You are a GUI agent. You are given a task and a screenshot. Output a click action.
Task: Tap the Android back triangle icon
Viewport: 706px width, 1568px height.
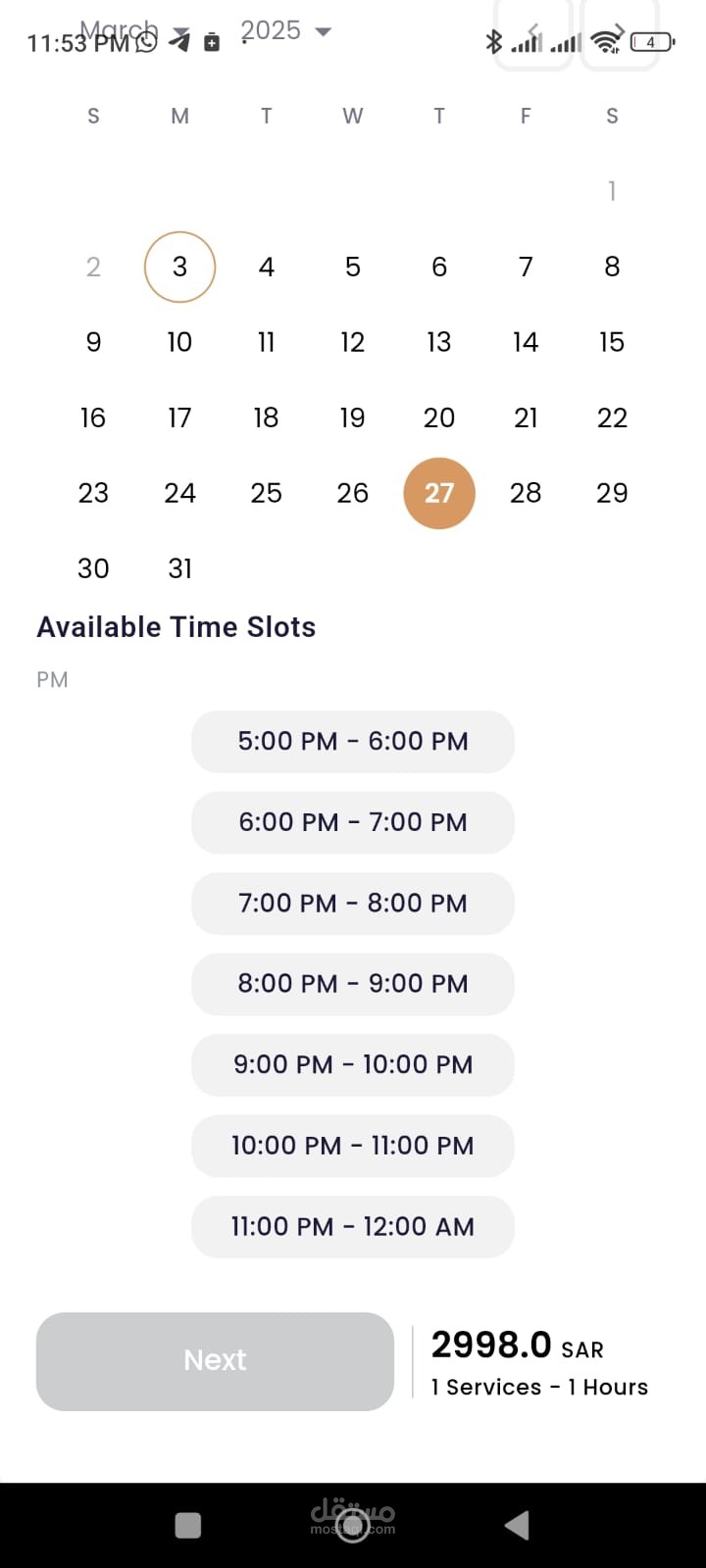coord(517,1525)
